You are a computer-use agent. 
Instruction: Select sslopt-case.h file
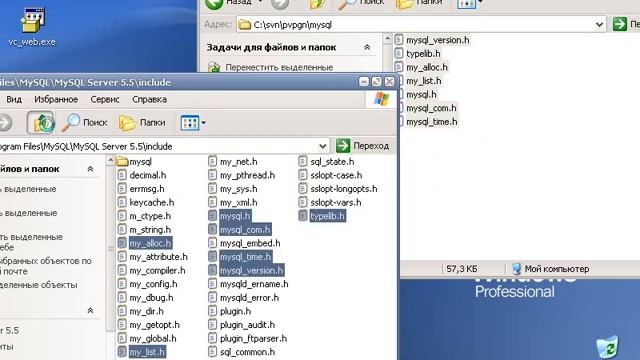click(x=330, y=175)
